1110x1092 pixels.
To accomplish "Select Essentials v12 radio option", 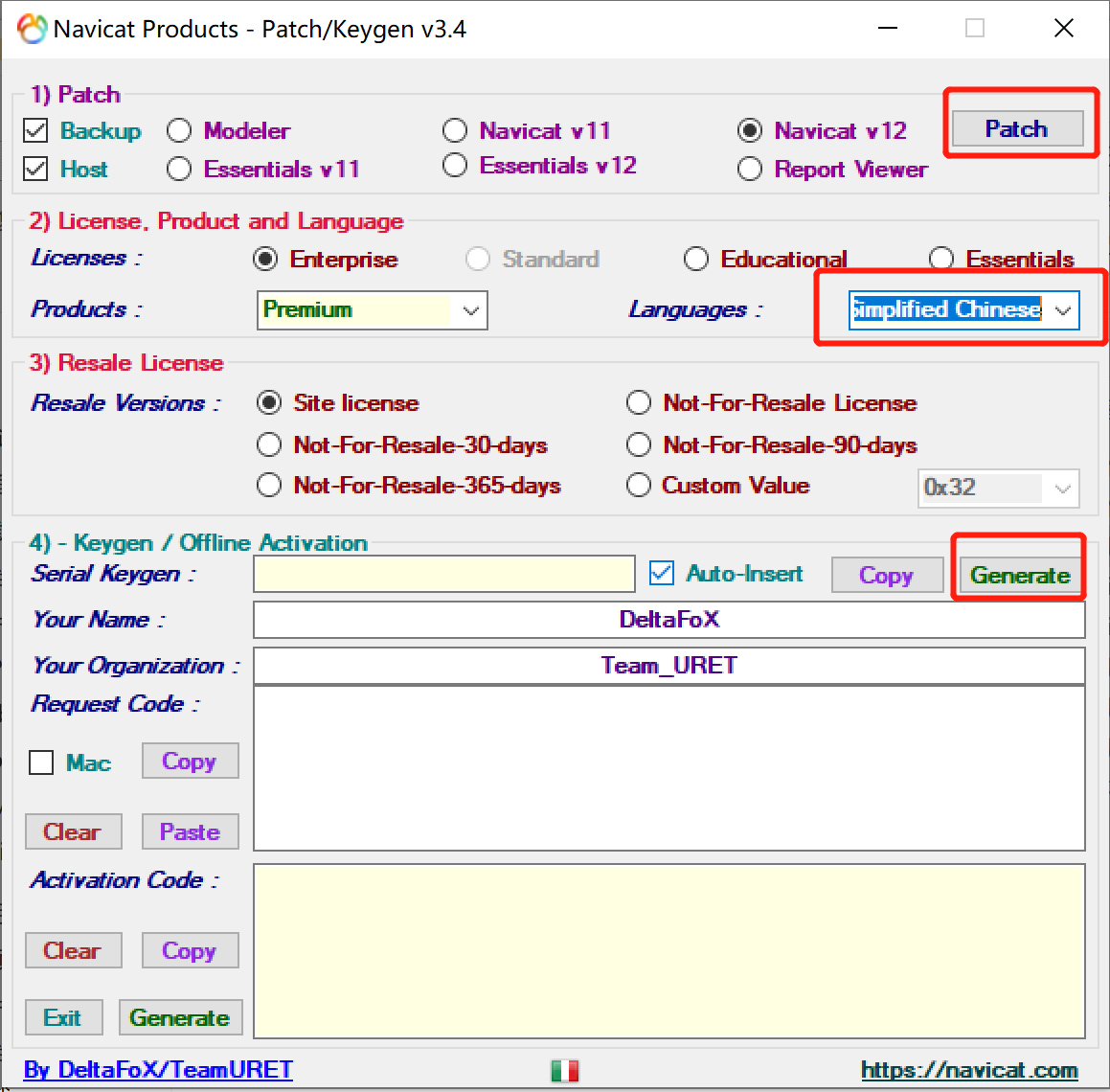I will [x=455, y=165].
